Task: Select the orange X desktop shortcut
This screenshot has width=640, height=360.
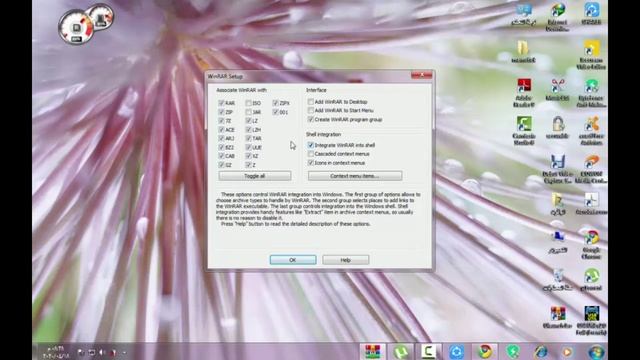Action: point(591,131)
